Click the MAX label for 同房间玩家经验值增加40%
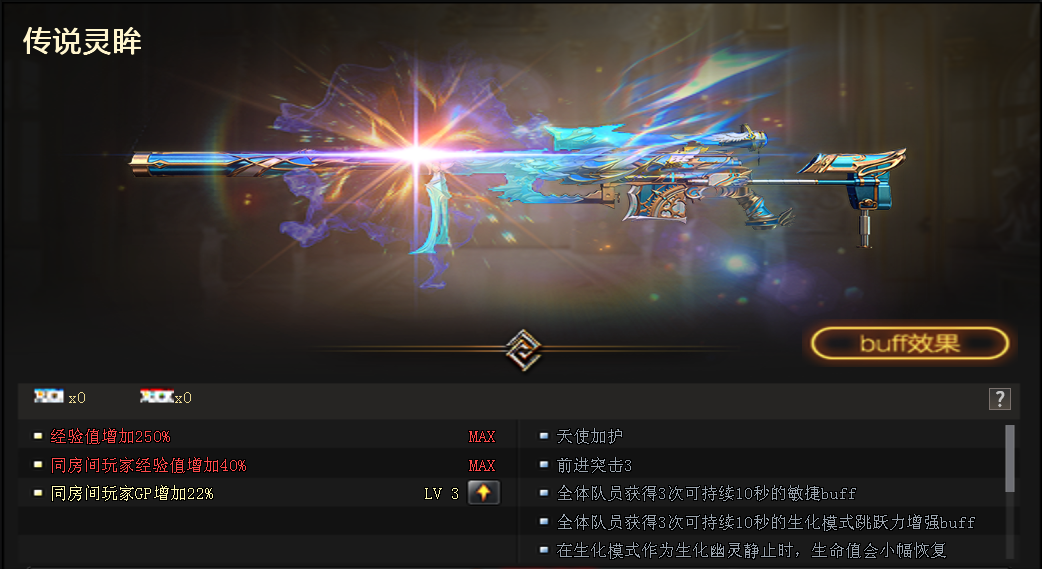Image resolution: width=1042 pixels, height=569 pixels. point(482,465)
